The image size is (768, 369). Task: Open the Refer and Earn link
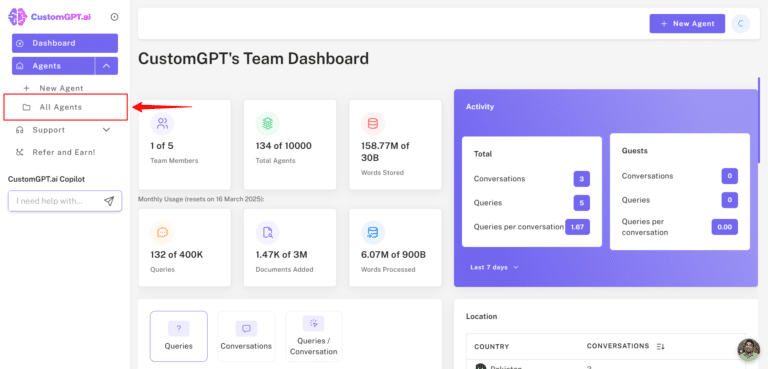tap(64, 152)
